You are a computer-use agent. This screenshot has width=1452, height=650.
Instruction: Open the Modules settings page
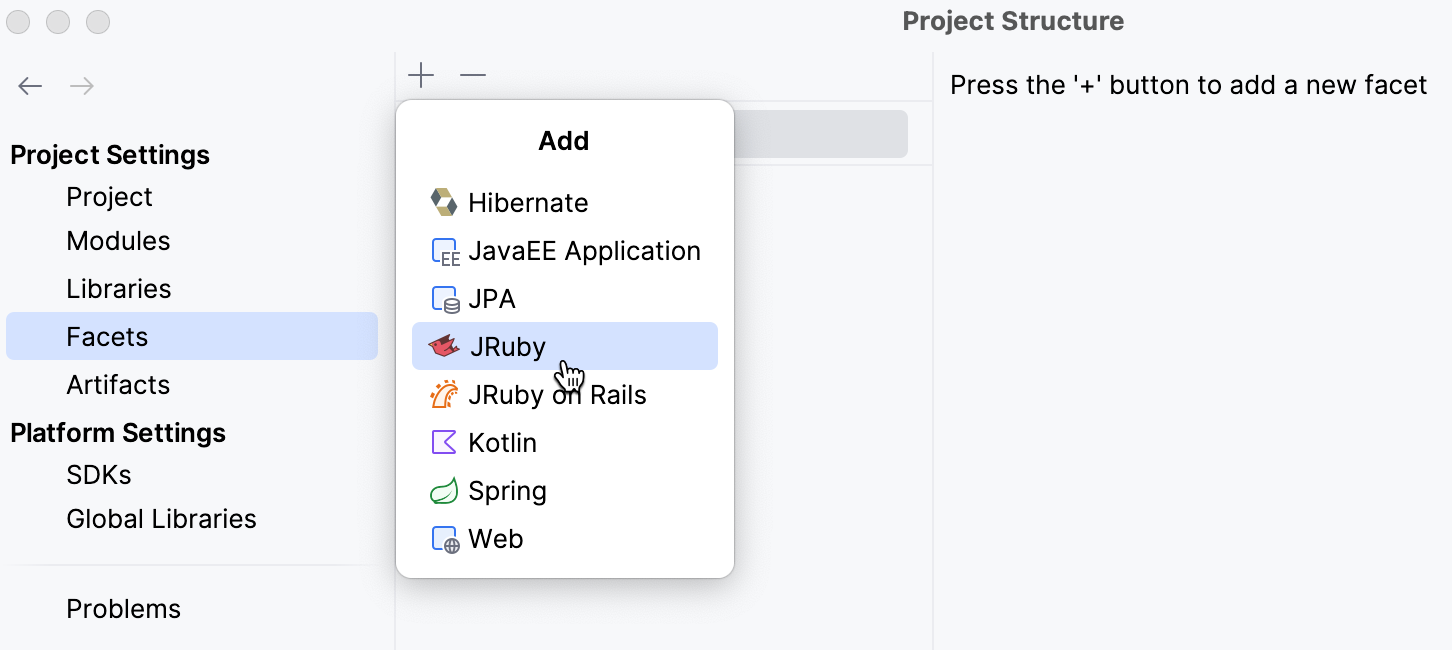[118, 240]
